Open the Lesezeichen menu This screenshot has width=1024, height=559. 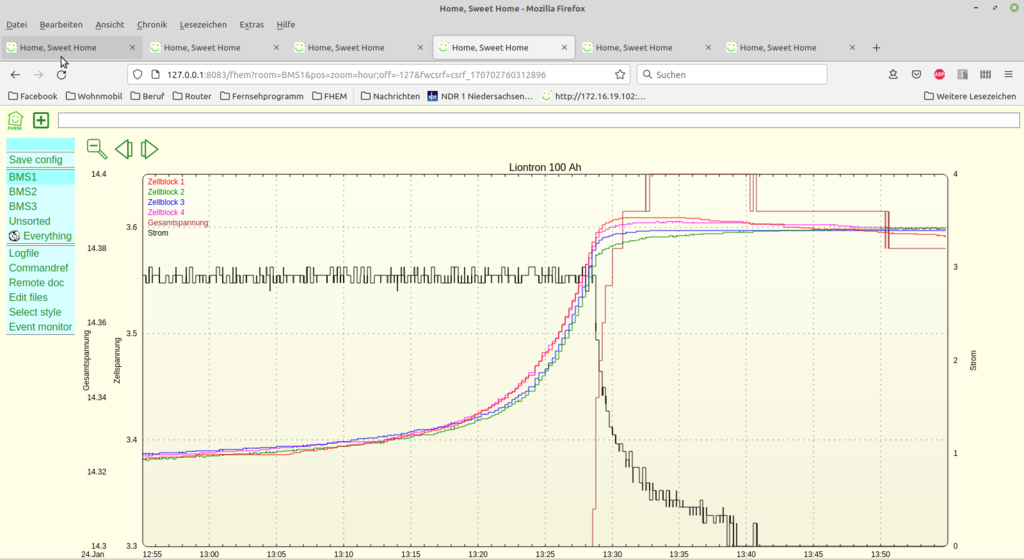pyautogui.click(x=203, y=25)
